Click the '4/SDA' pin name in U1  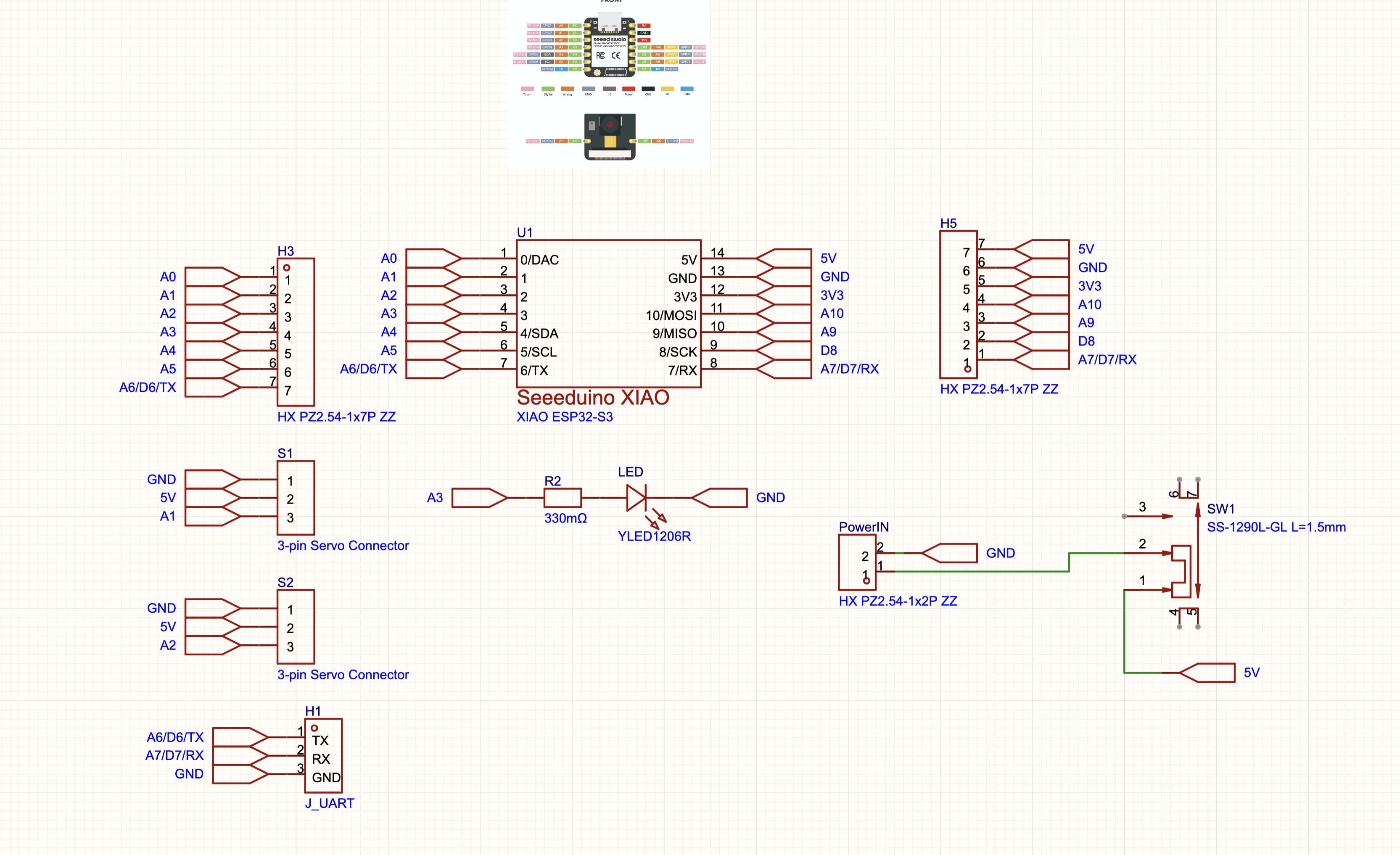pyautogui.click(x=539, y=333)
